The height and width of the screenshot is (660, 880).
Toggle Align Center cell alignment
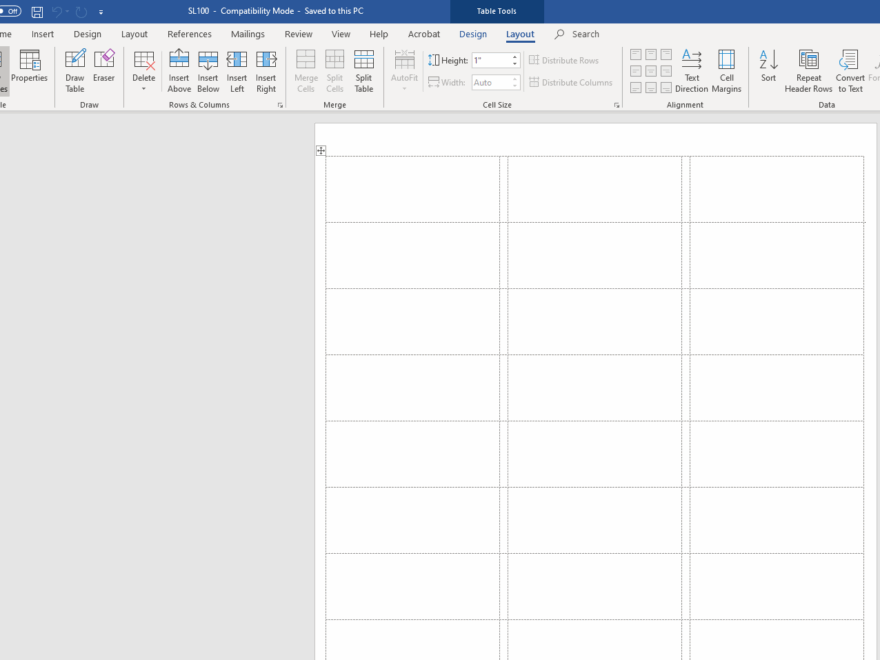[651, 71]
